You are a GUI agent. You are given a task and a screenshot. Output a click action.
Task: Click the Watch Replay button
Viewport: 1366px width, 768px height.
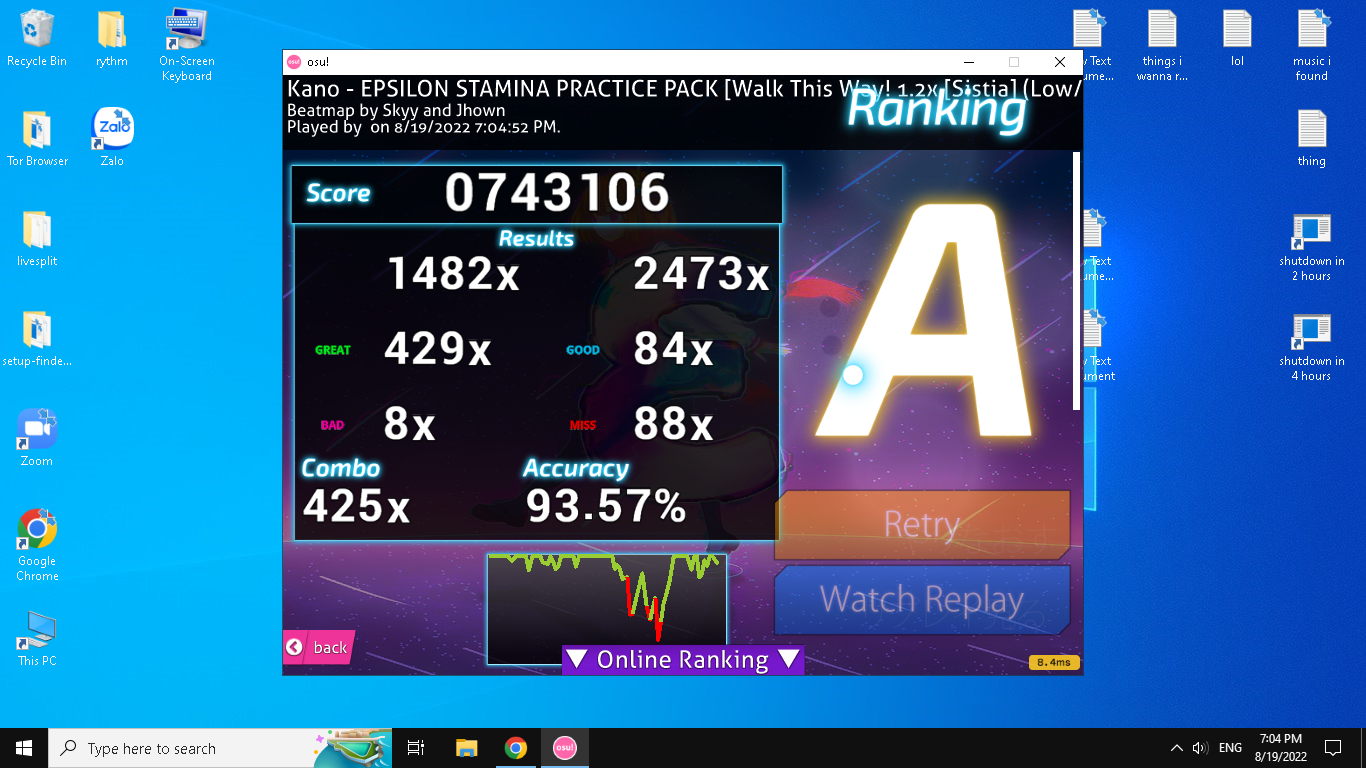click(922, 599)
